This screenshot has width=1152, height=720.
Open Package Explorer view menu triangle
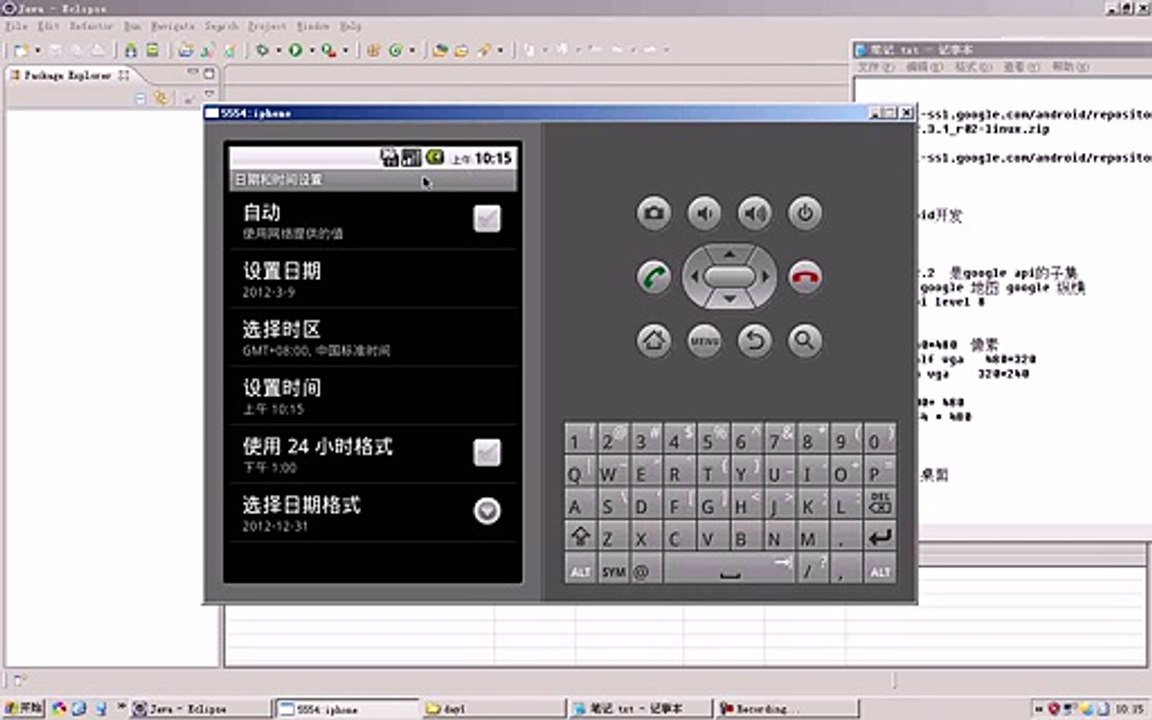pyautogui.click(x=209, y=94)
